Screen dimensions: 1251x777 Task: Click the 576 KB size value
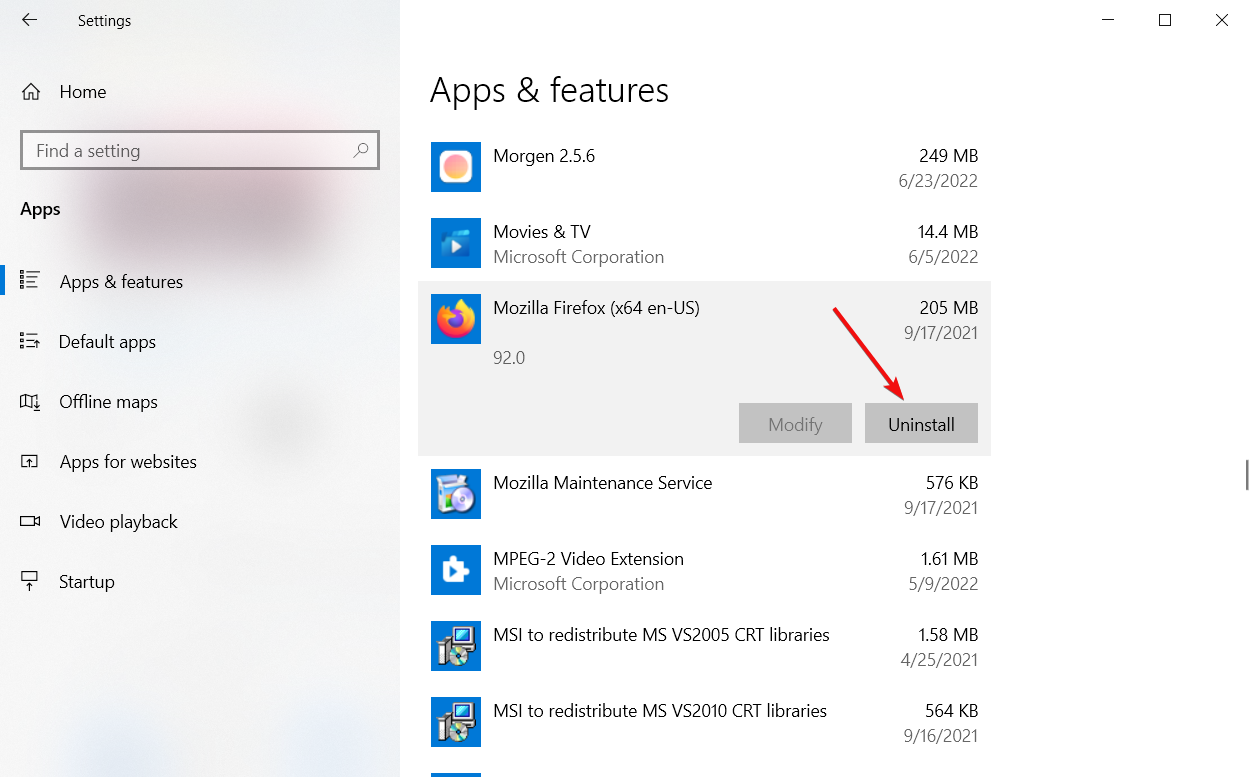950,483
